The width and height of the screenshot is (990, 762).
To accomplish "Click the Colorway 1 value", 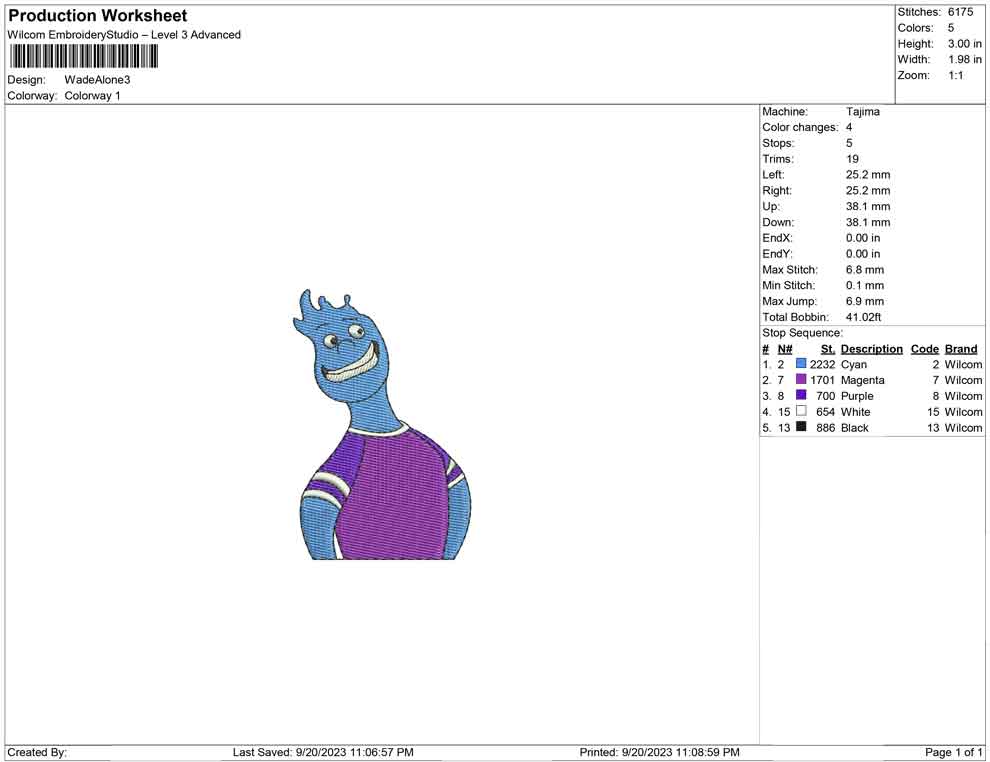I will coord(92,95).
